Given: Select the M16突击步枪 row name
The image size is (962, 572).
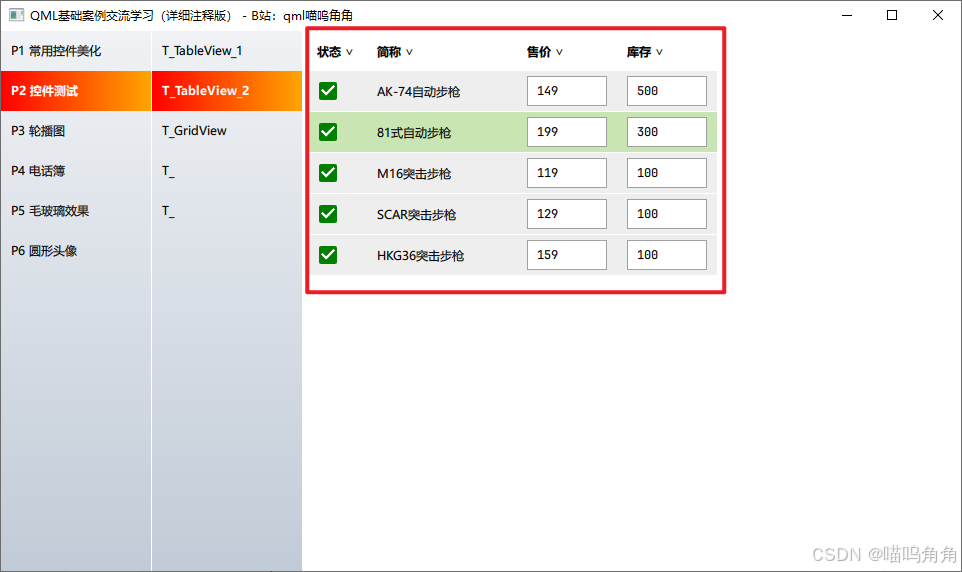Looking at the screenshot, I should click(414, 174).
